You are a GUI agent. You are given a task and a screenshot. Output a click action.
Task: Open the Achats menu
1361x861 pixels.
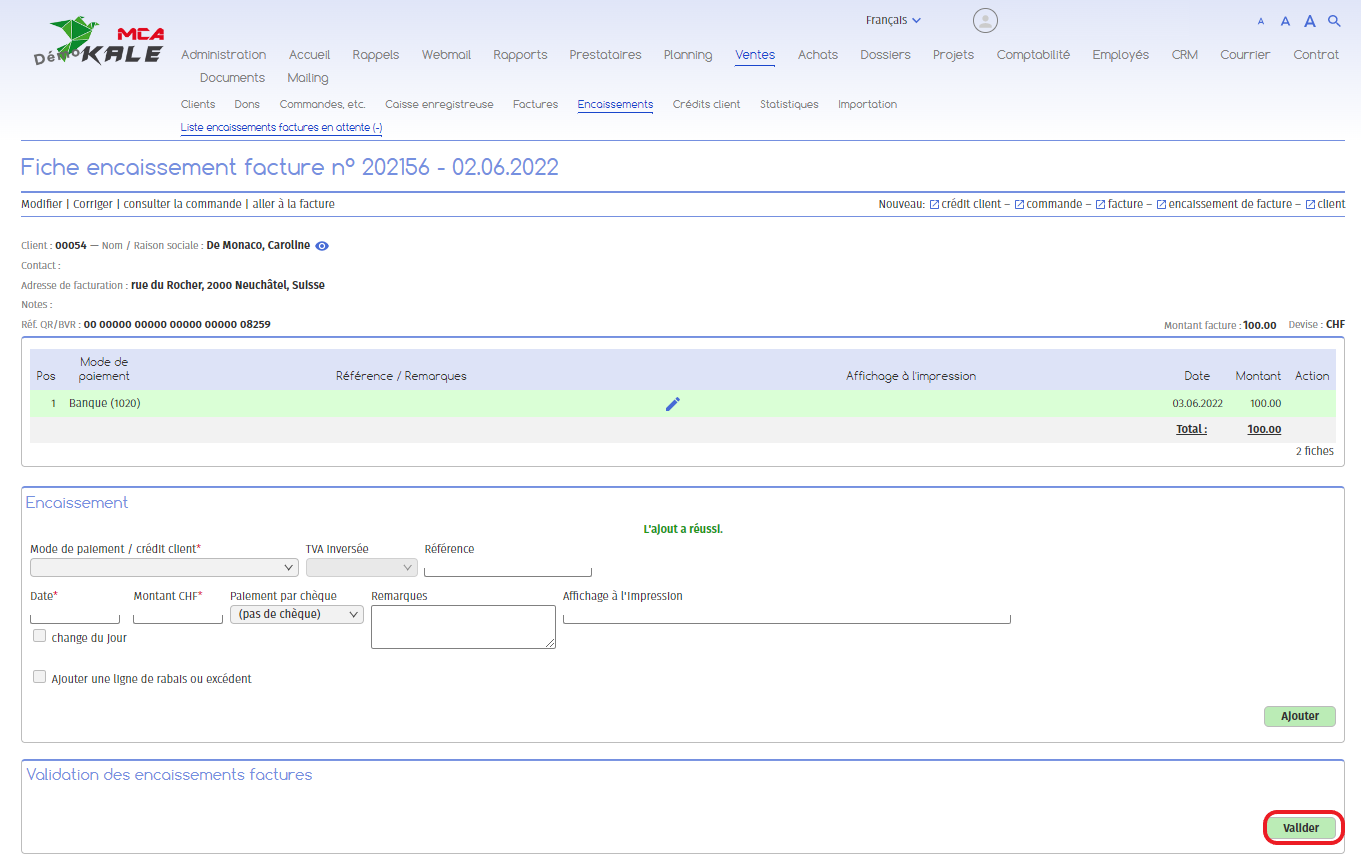tap(818, 55)
